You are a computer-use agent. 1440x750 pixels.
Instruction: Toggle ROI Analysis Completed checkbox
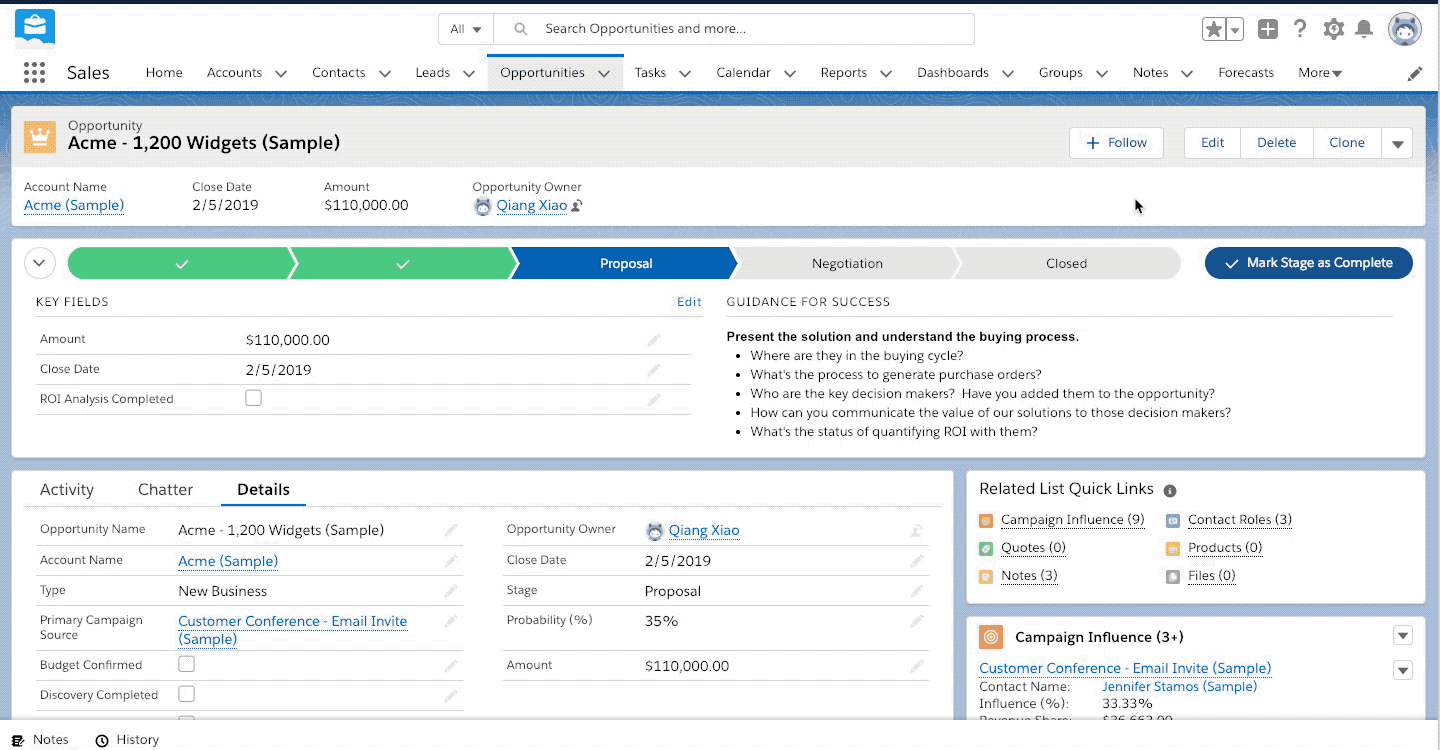[254, 398]
